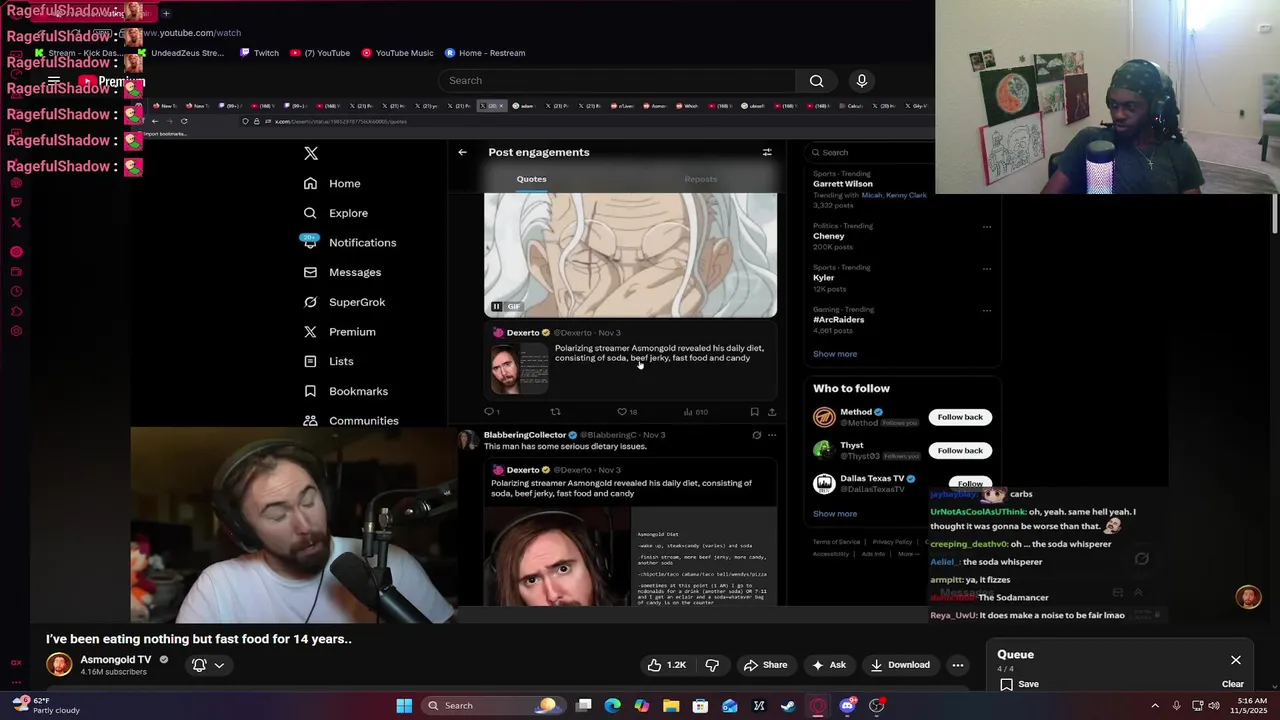Switch to the Reposts tab
This screenshot has height=720, width=1280.
(700, 179)
